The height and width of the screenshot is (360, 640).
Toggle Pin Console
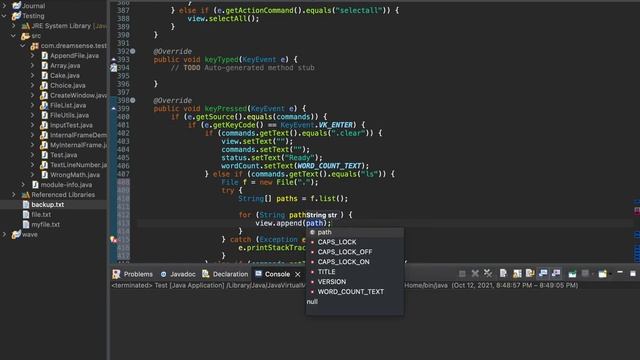pos(572,274)
